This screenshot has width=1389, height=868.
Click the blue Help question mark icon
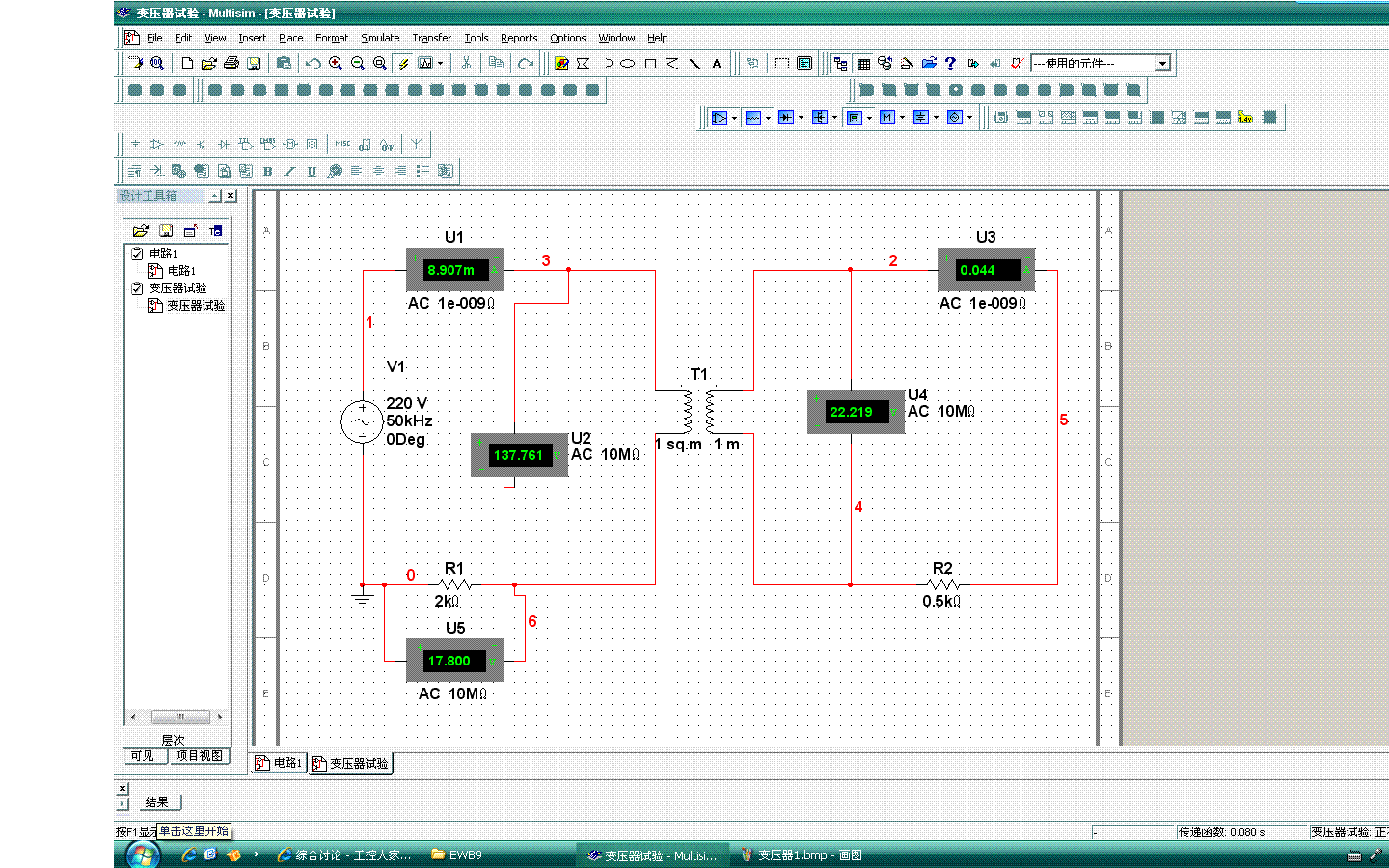[x=950, y=64]
